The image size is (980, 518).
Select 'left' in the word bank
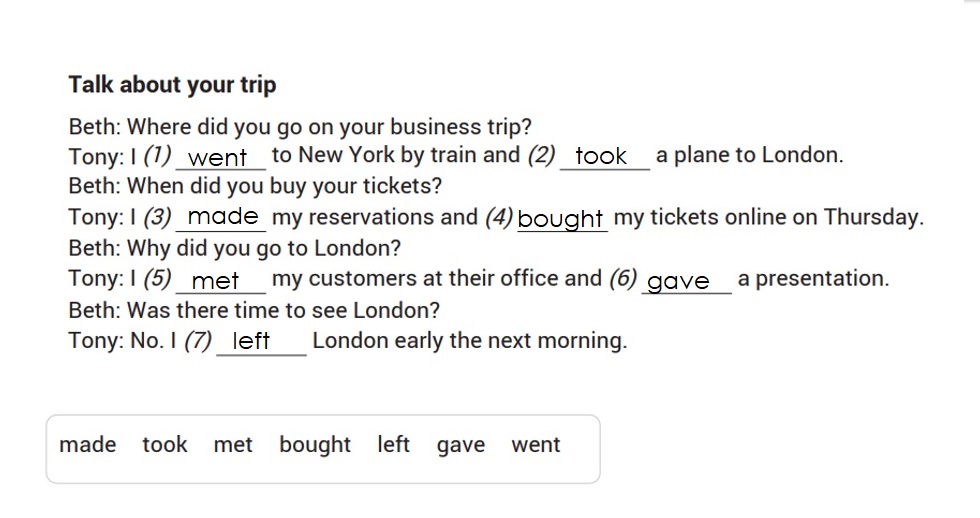click(393, 445)
